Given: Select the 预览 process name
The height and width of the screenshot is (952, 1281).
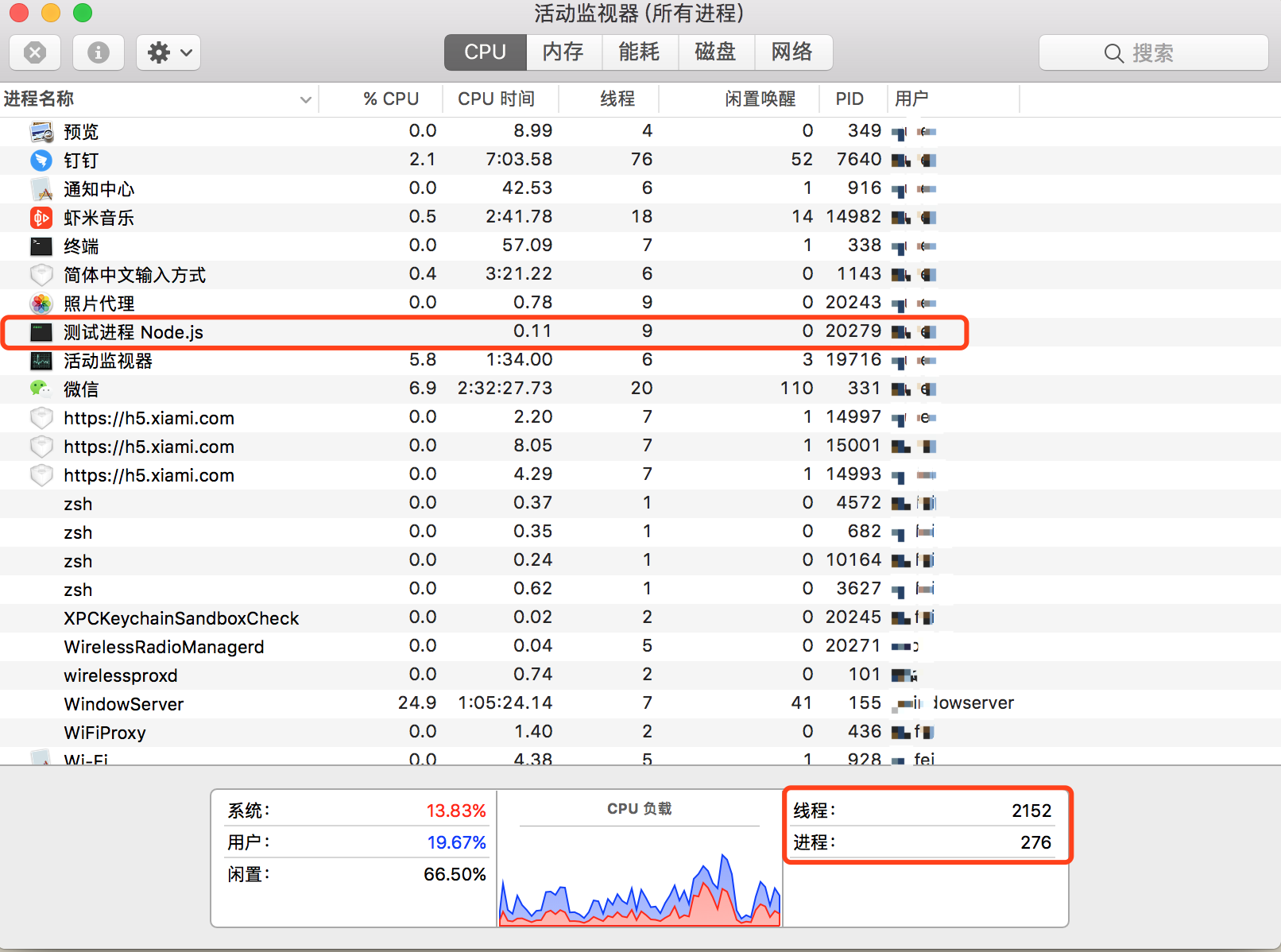Looking at the screenshot, I should (81, 132).
